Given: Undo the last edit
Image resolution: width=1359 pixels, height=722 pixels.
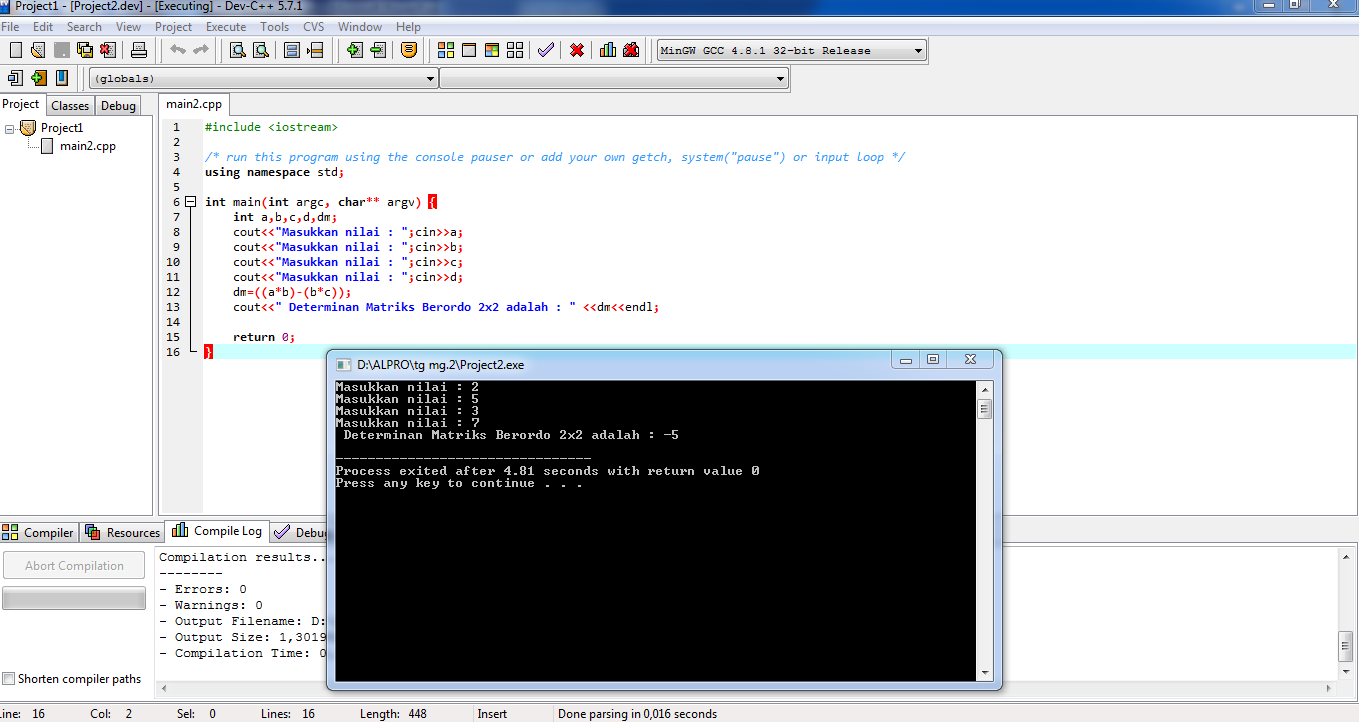Looking at the screenshot, I should coord(178,50).
